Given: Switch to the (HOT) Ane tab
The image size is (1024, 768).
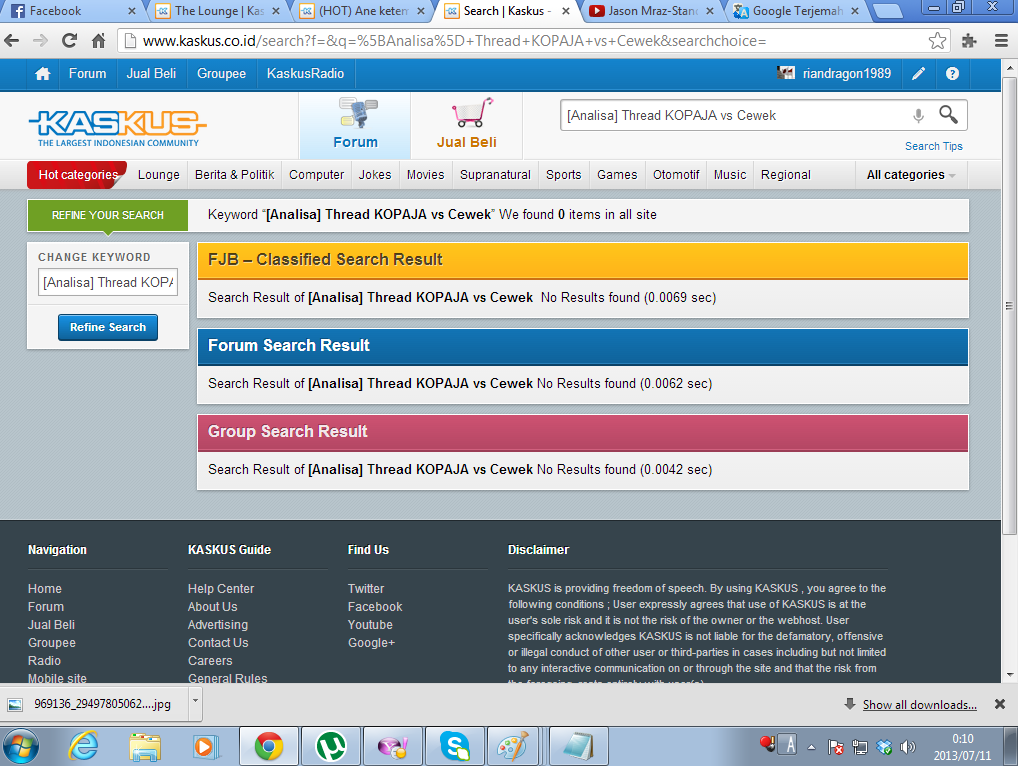Looking at the screenshot, I should (x=362, y=11).
